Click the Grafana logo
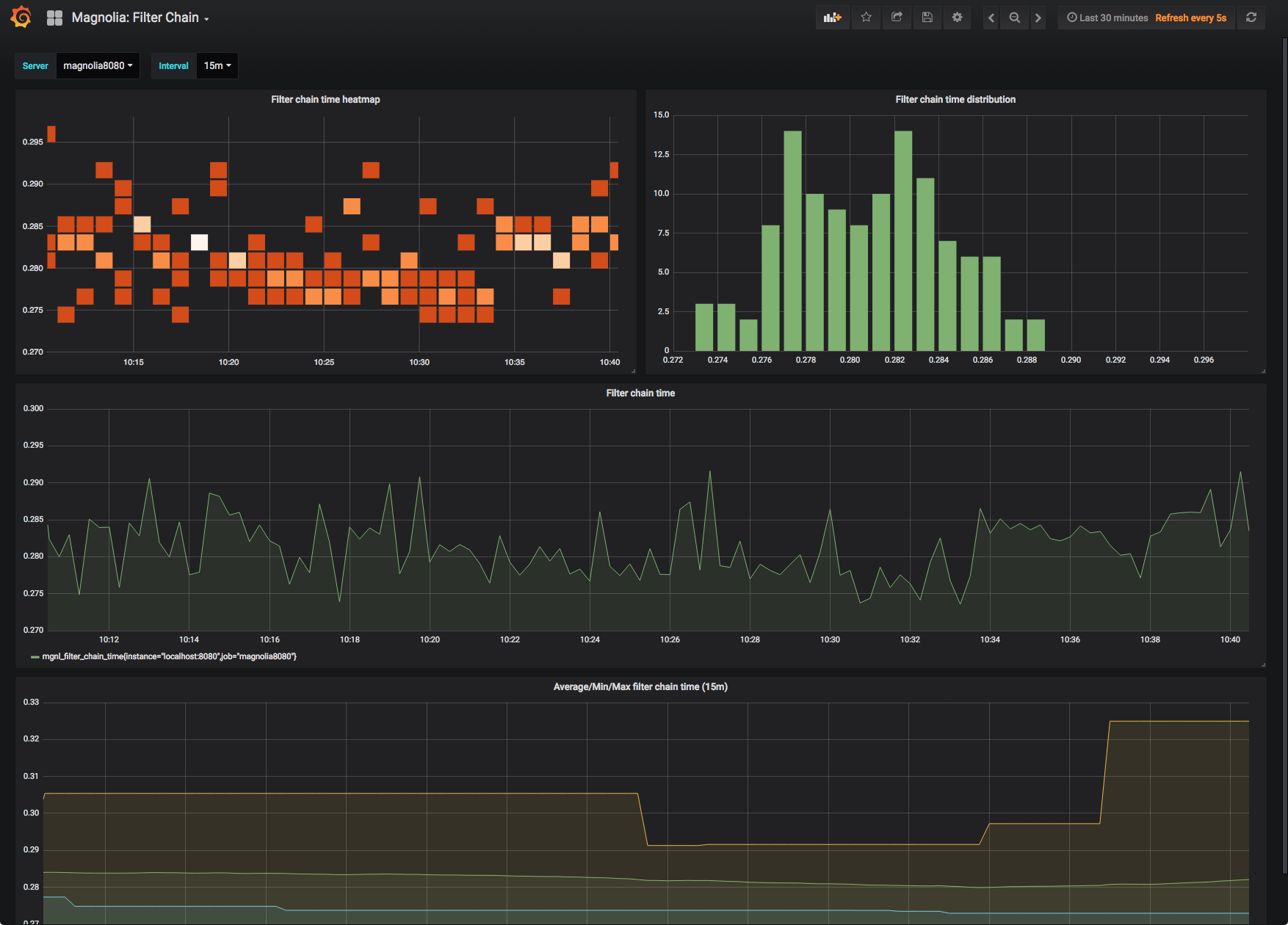 (21, 16)
